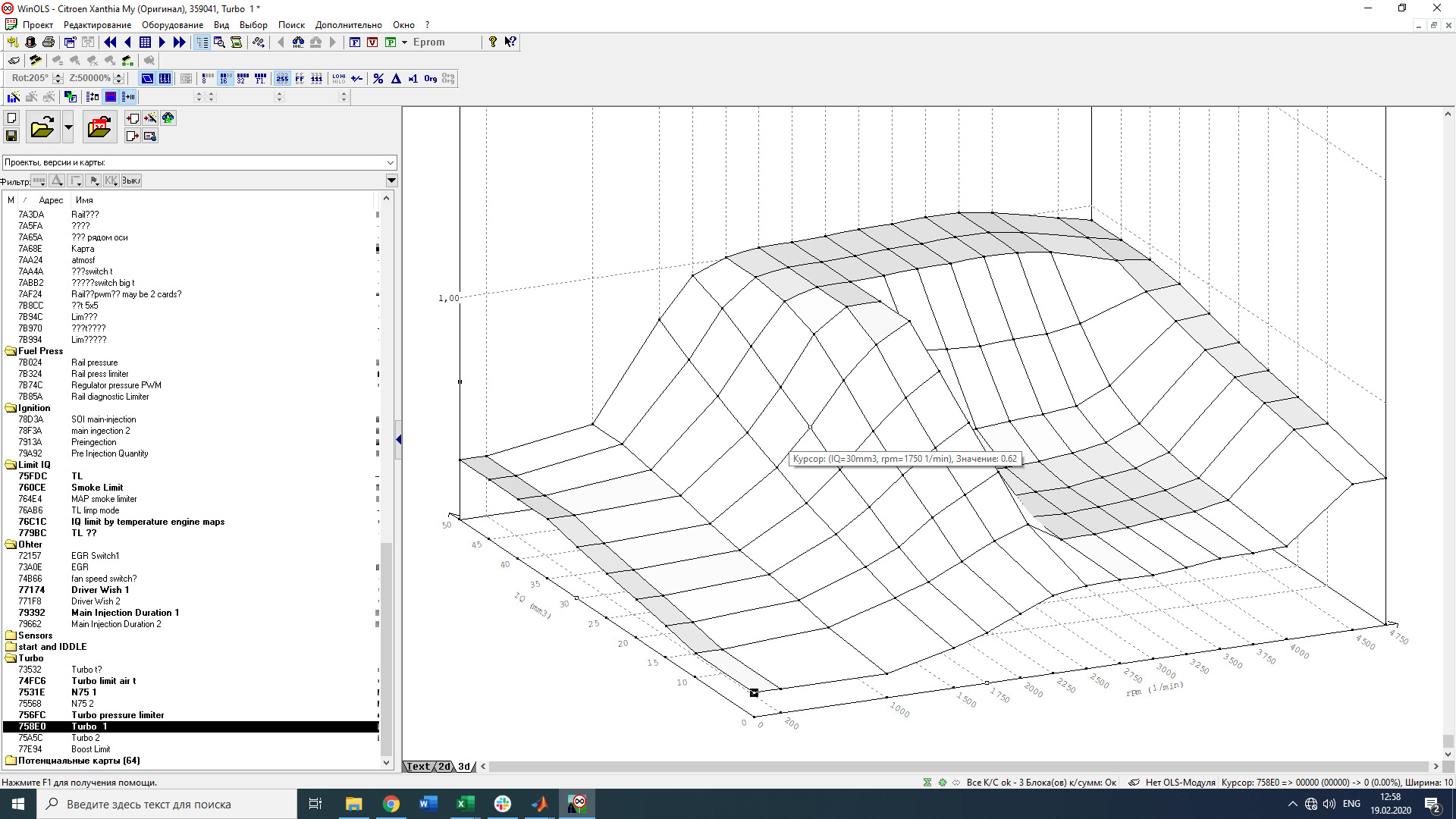Click the Выкл filter button
The width and height of the screenshot is (1456, 819).
(x=131, y=180)
